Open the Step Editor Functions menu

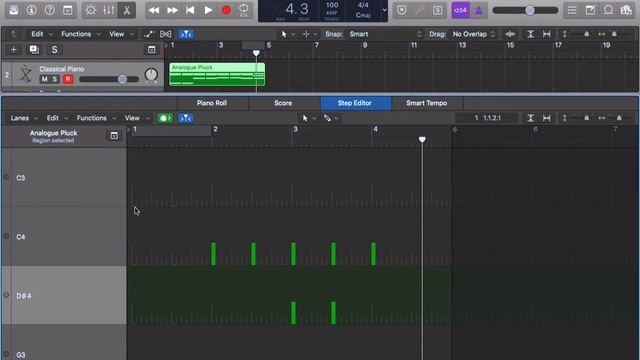(x=96, y=118)
